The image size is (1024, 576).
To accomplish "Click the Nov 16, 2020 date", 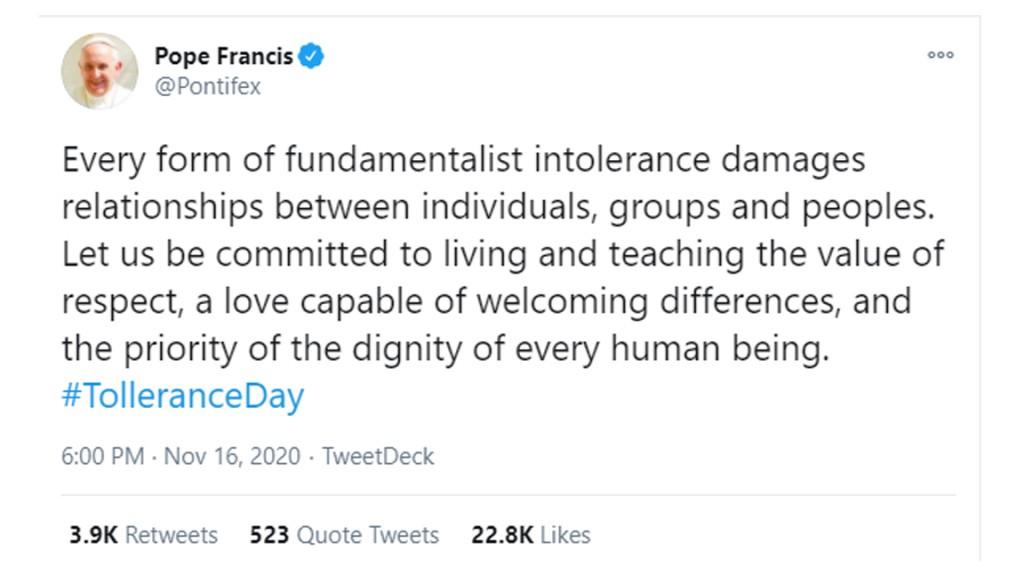I will 232,456.
